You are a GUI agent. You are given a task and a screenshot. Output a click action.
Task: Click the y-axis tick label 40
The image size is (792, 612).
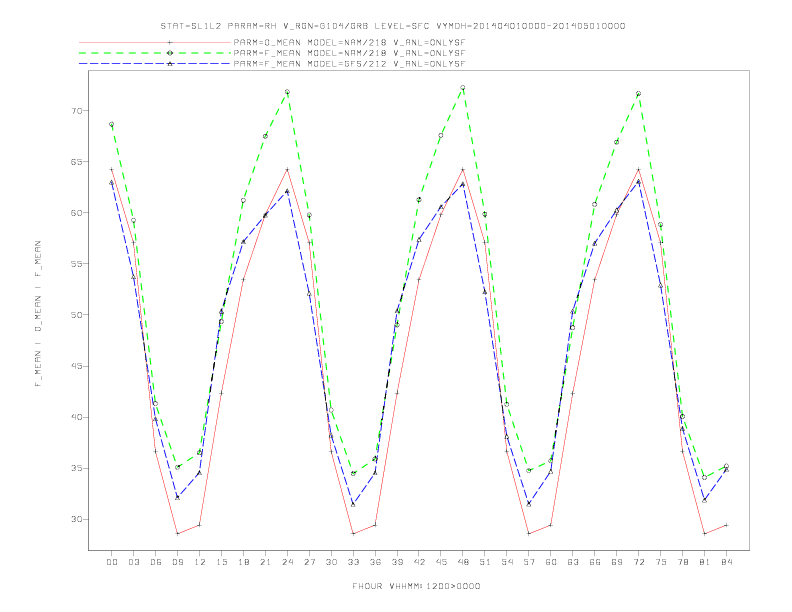pyautogui.click(x=76, y=417)
